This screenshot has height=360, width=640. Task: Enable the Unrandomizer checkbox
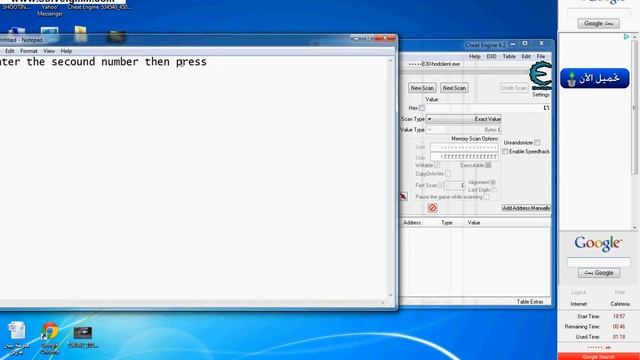pyautogui.click(x=537, y=142)
